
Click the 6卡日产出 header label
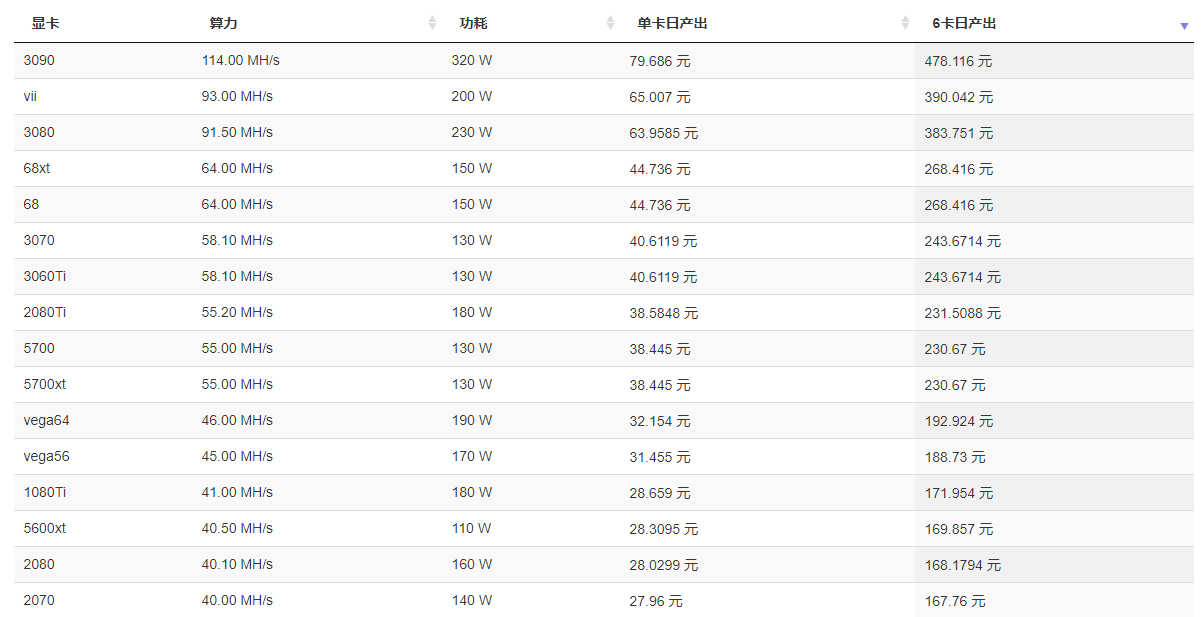tap(964, 23)
